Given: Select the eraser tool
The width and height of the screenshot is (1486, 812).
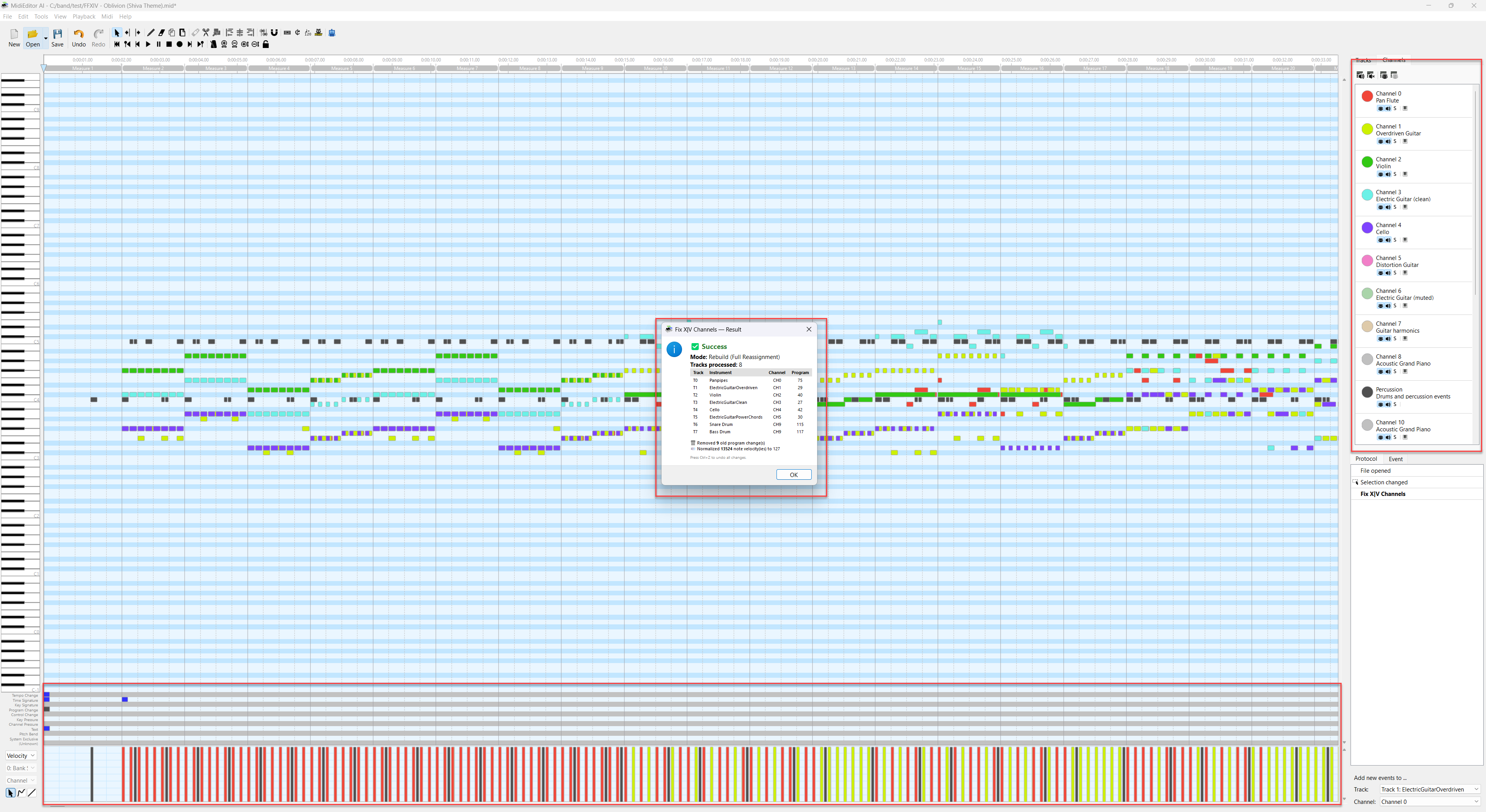Looking at the screenshot, I should tap(161, 33).
